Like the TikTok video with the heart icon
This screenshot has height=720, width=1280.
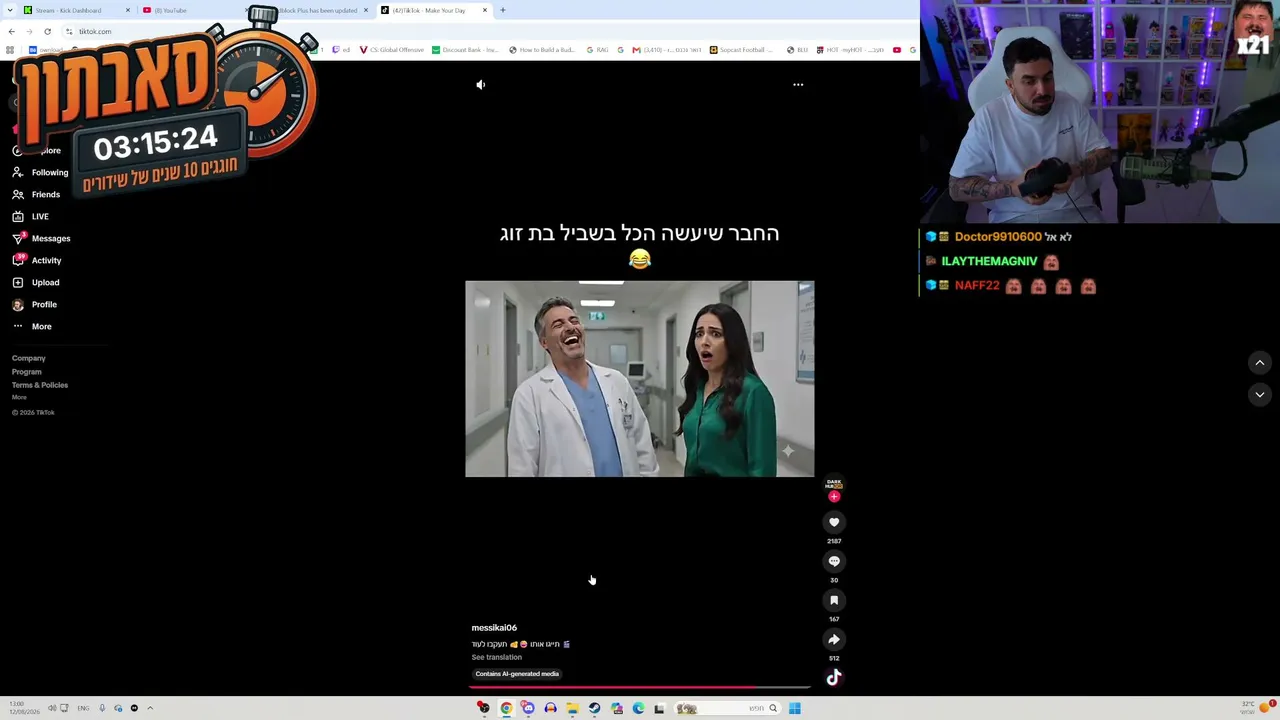click(834, 522)
